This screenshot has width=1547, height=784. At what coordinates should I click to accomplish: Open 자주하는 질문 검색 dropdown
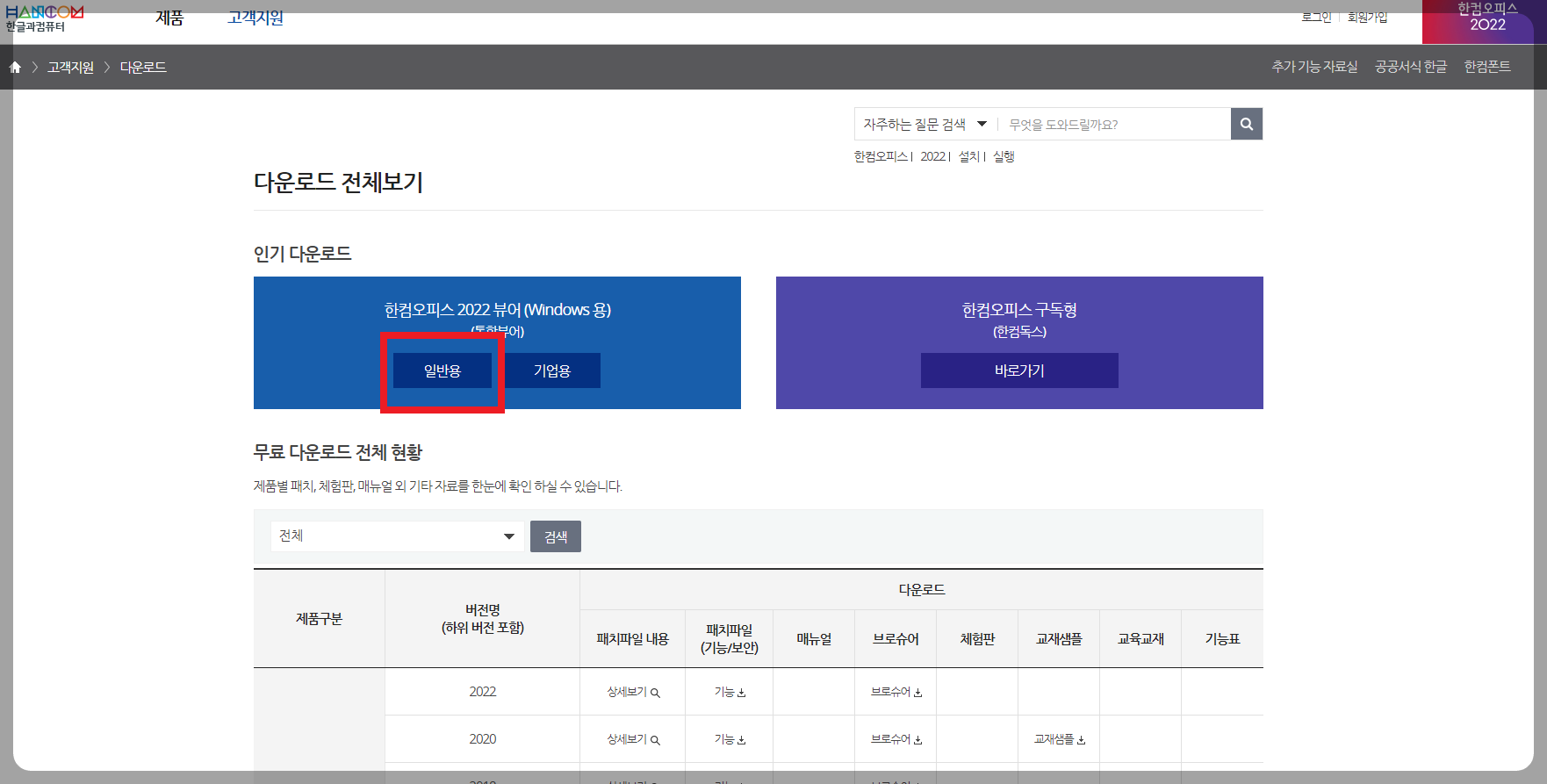click(925, 125)
